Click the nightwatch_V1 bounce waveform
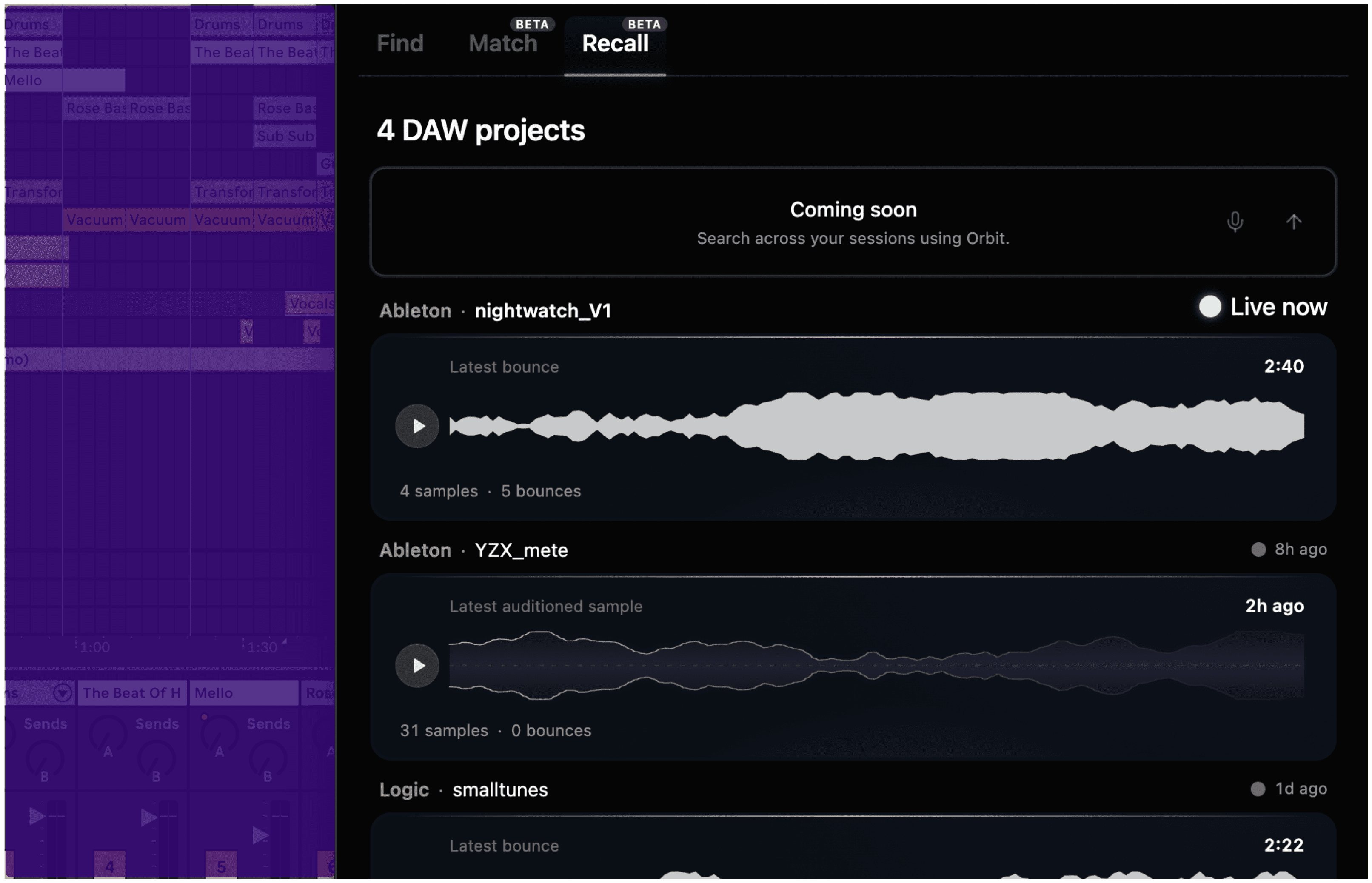1372x883 pixels. click(877, 426)
